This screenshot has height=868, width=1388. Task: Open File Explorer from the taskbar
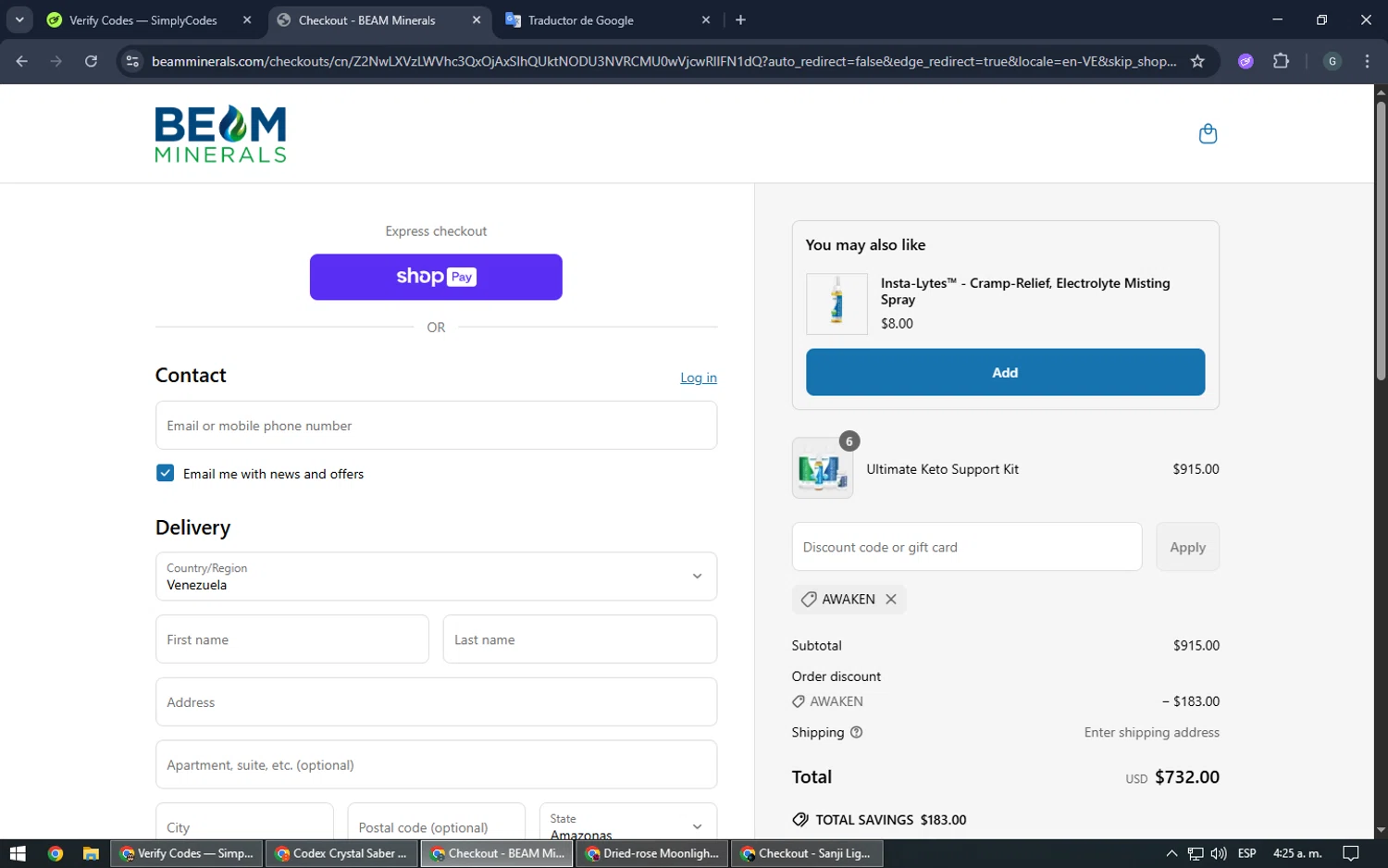(x=91, y=853)
